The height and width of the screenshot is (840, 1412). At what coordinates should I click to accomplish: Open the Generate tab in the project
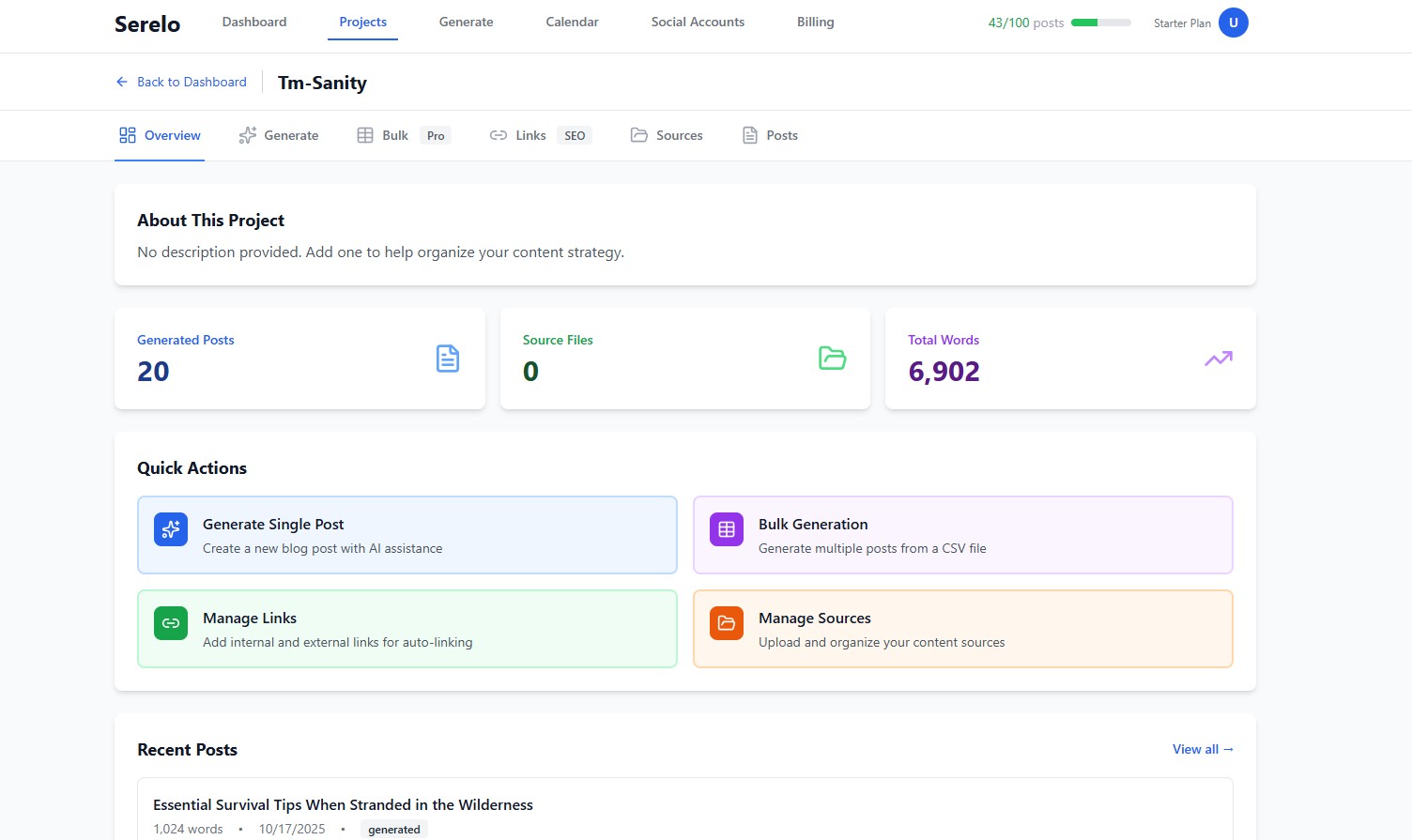pos(279,135)
